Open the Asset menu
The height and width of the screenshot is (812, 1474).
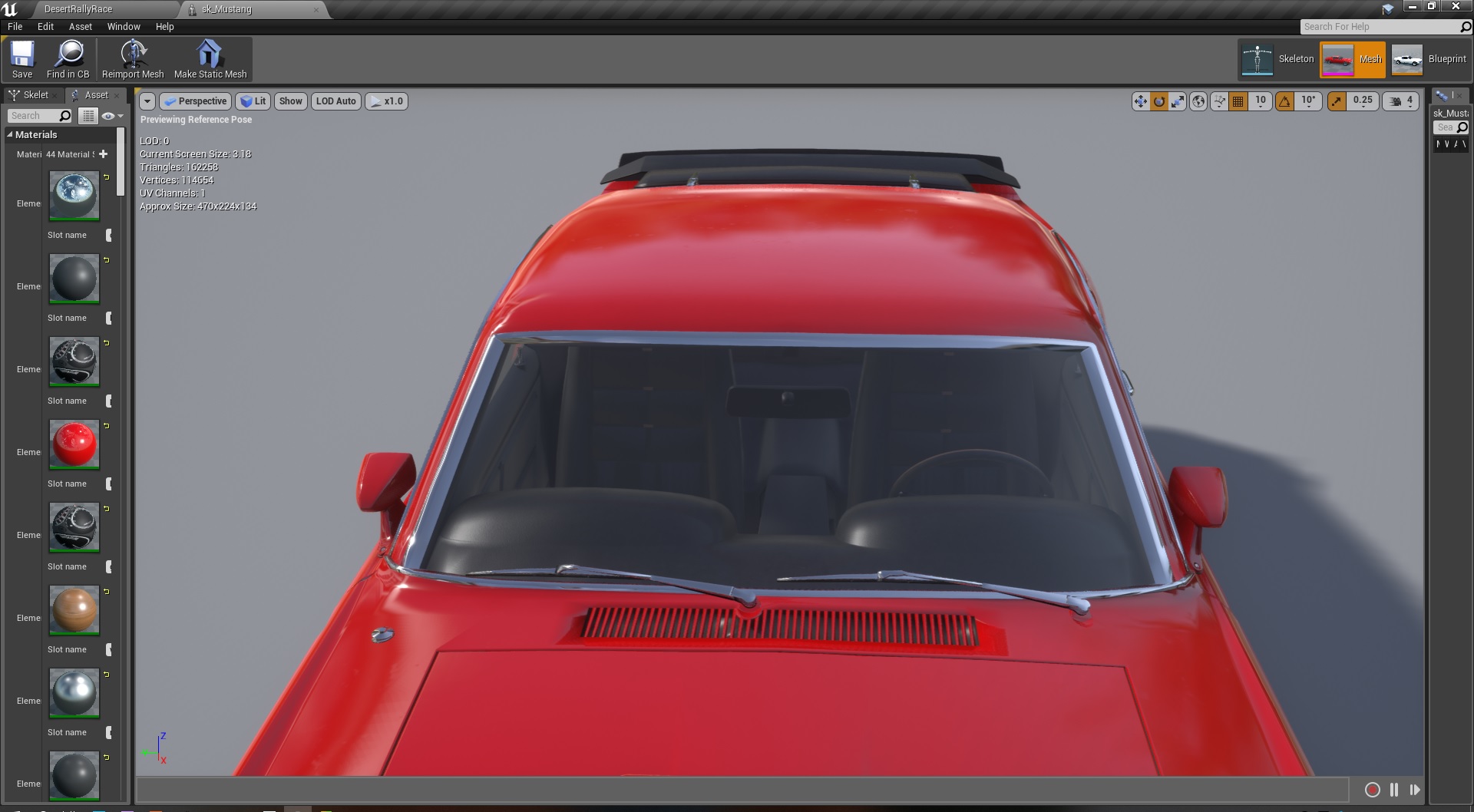pos(81,27)
